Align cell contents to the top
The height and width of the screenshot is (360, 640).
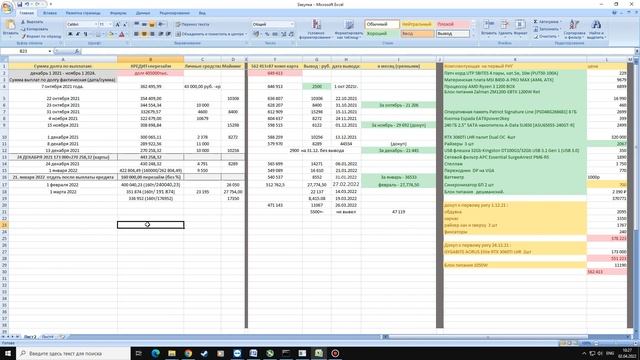point(136,24)
